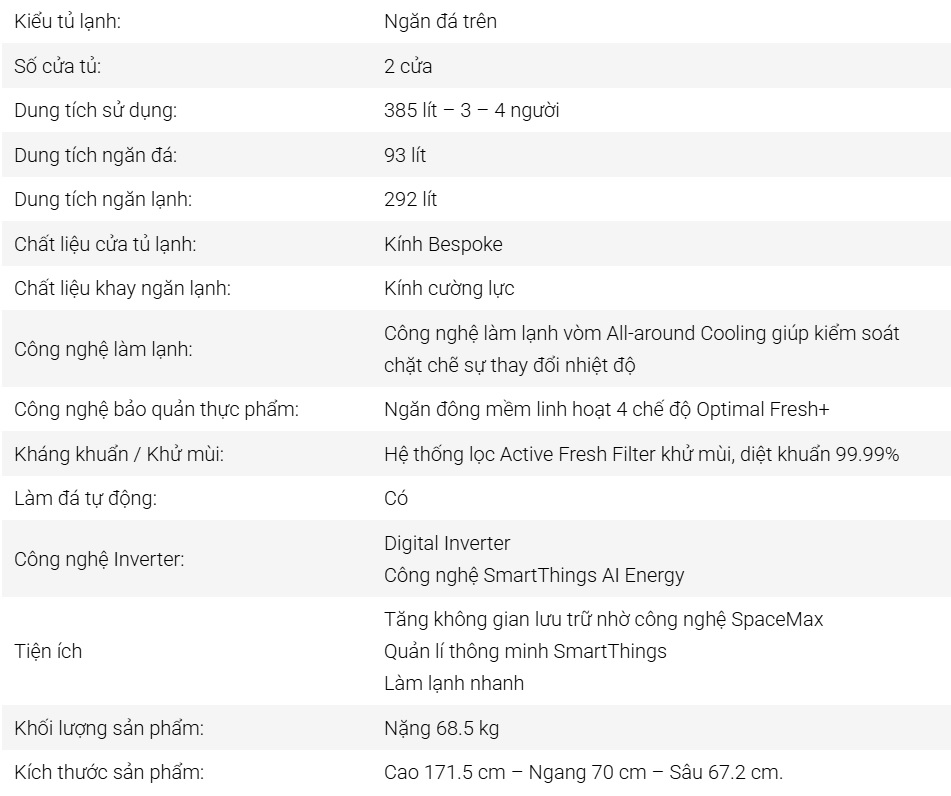The image size is (951, 796).
Task: Click the SpaceMax storage technology line
Action: [x=603, y=619]
